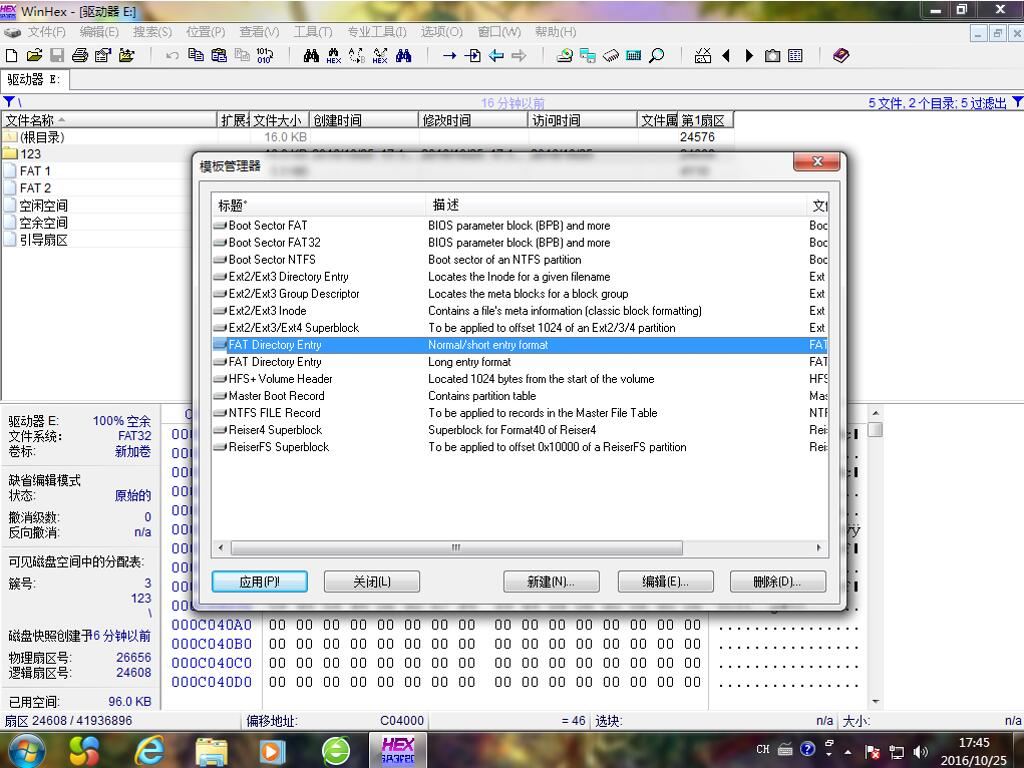This screenshot has height=768, width=1024.
Task: Open the 文件(F) menu
Action: click(46, 31)
